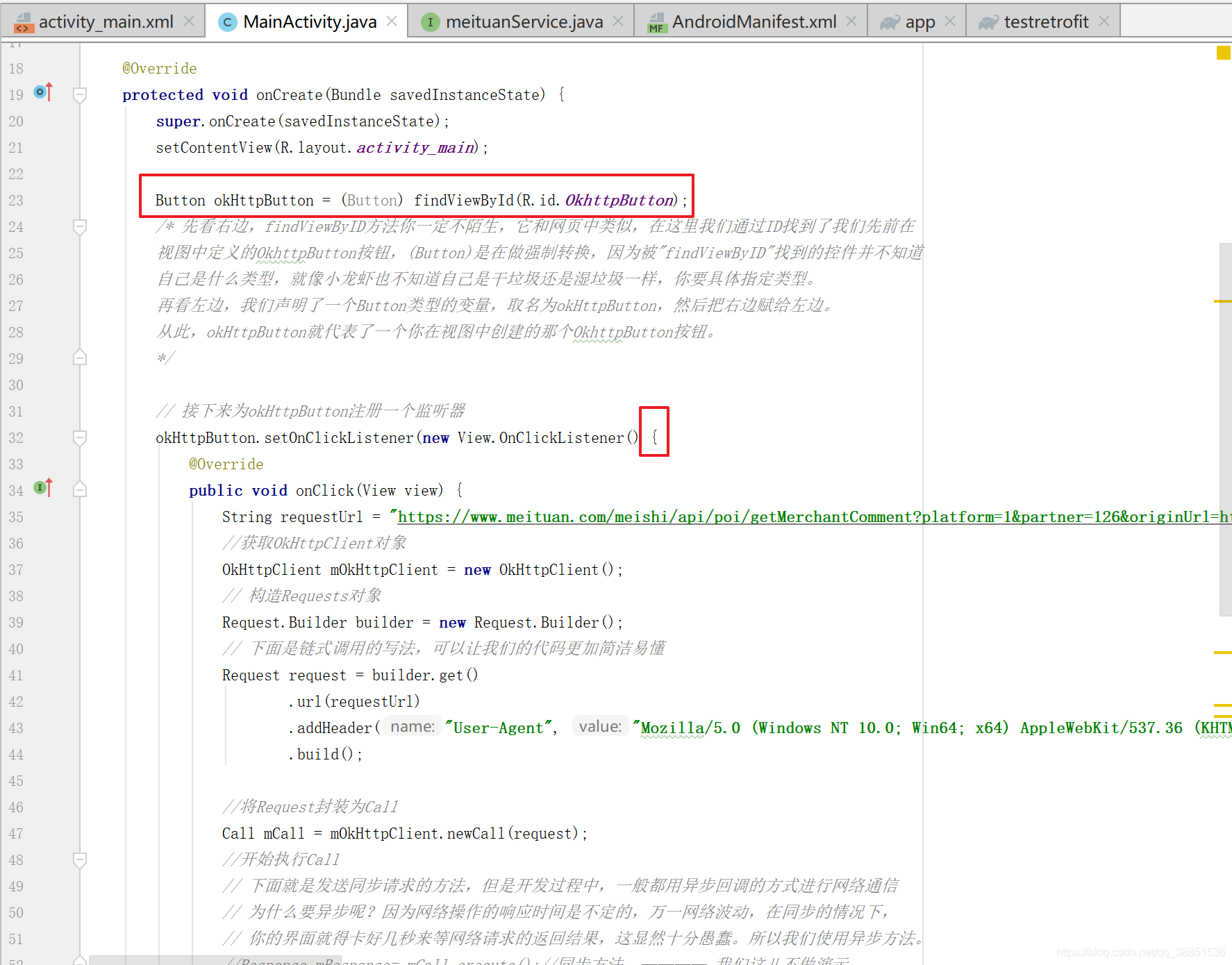Image resolution: width=1232 pixels, height=965 pixels.
Task: Collapse the onCreate method fold on line 19
Action: [x=80, y=94]
